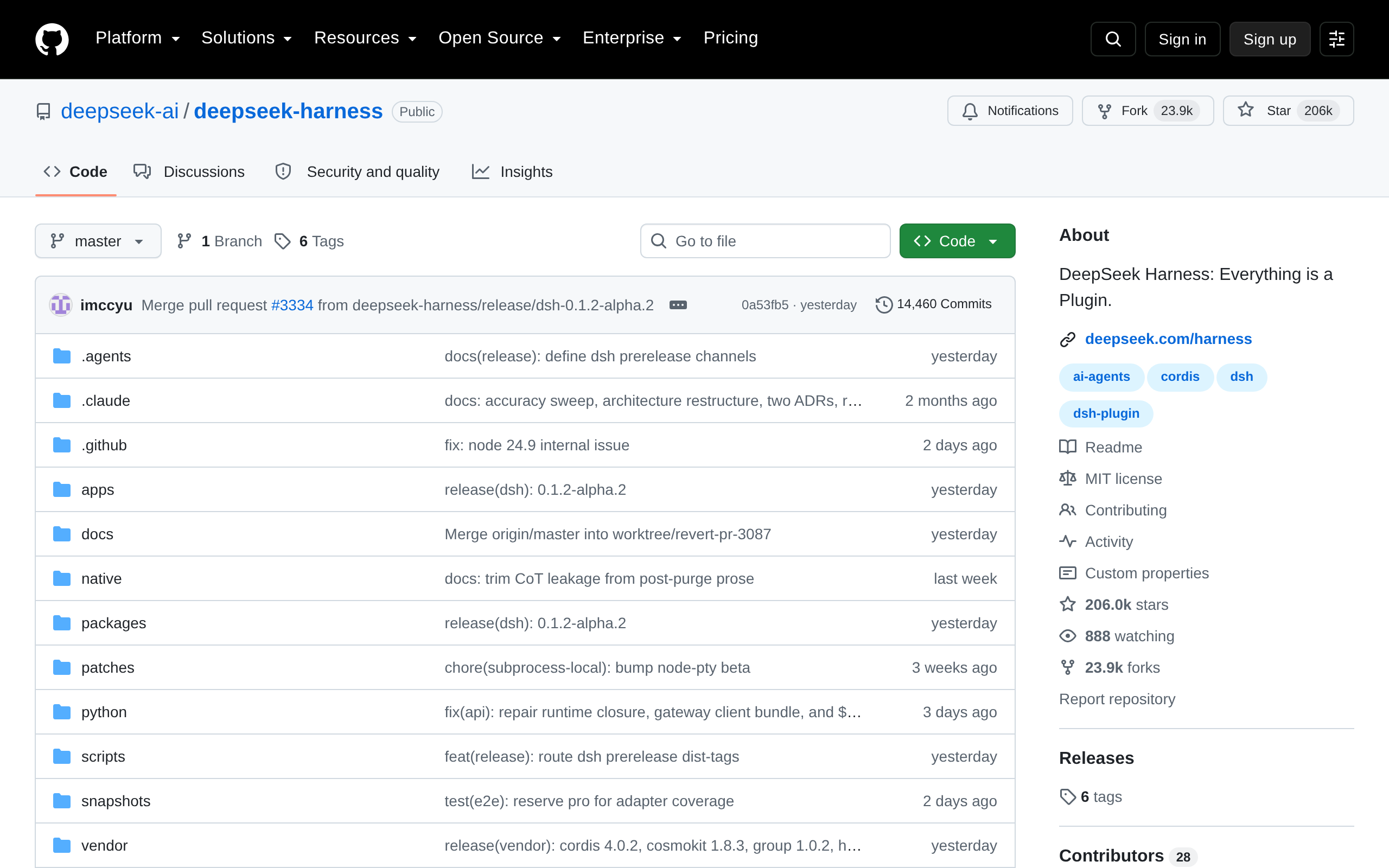
Task: Click the .claude folder icon
Action: pos(61,401)
